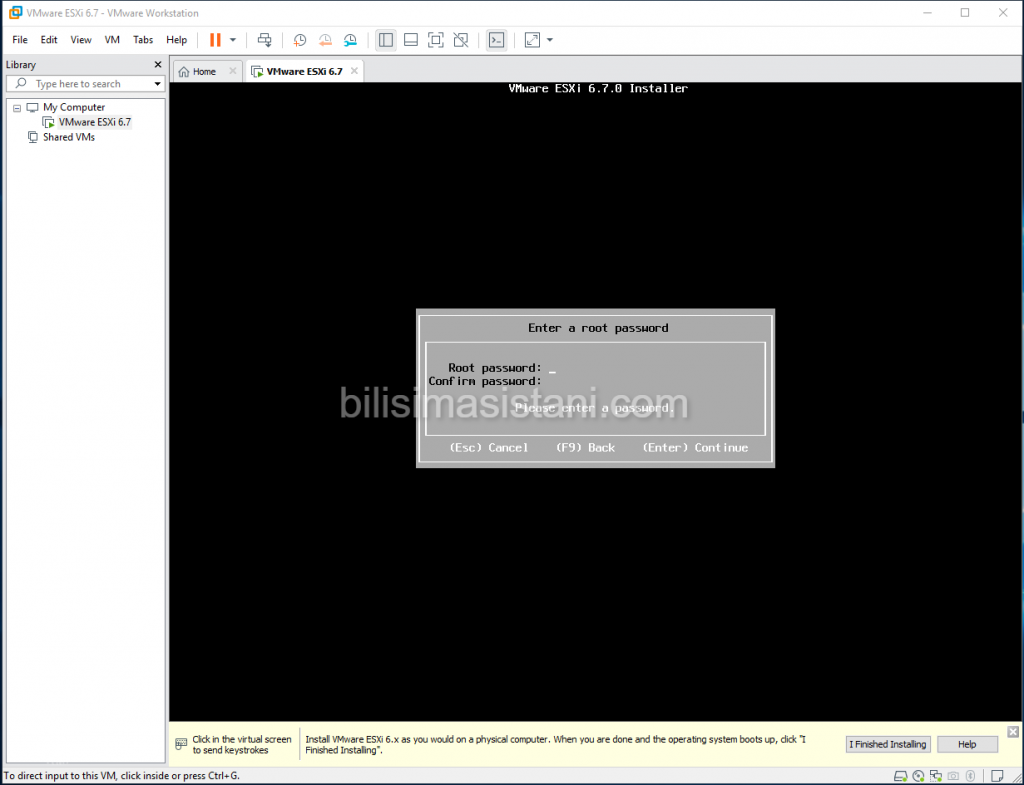
Task: Click the Enter a root password title
Action: pos(598,328)
